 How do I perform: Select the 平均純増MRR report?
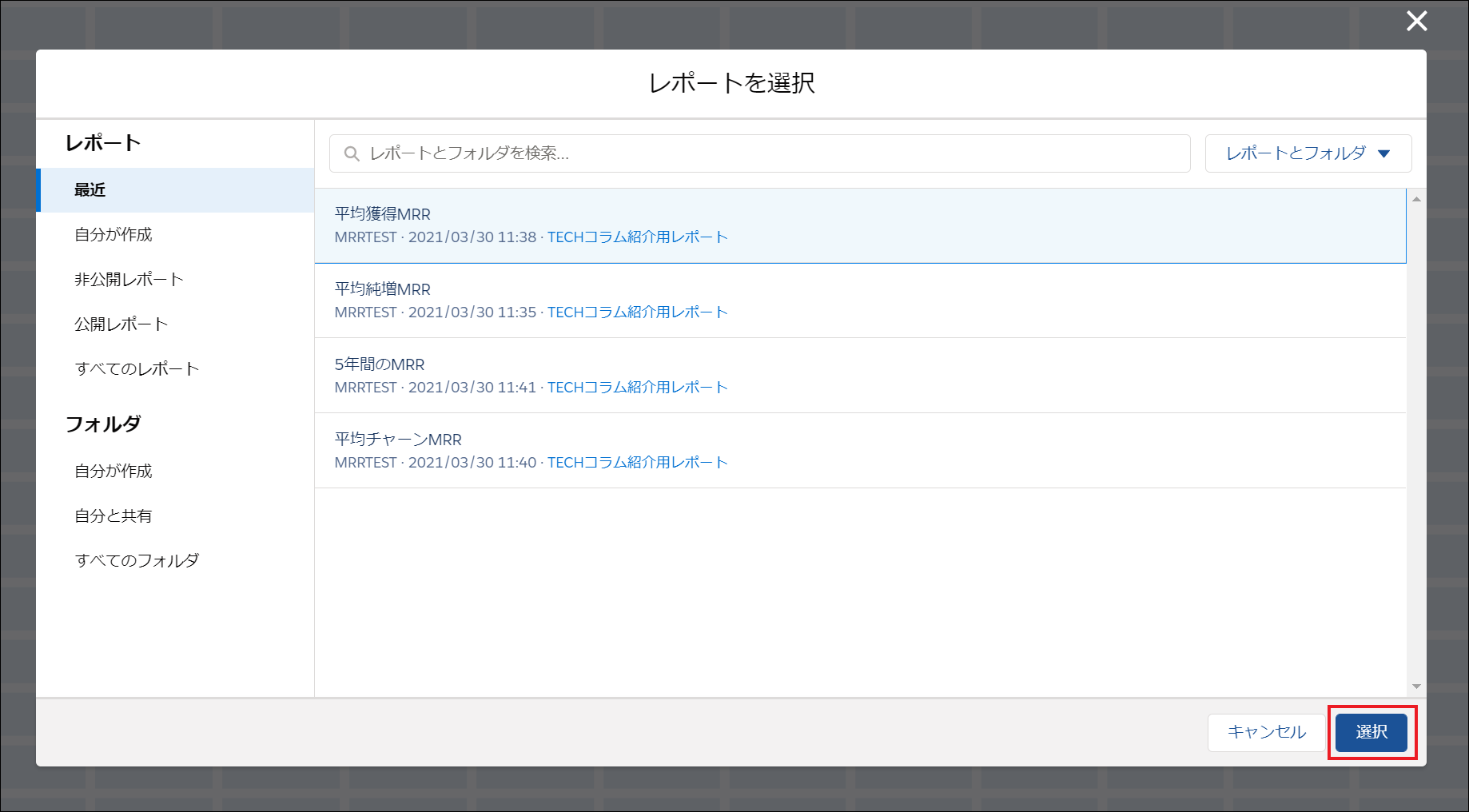click(x=719, y=300)
